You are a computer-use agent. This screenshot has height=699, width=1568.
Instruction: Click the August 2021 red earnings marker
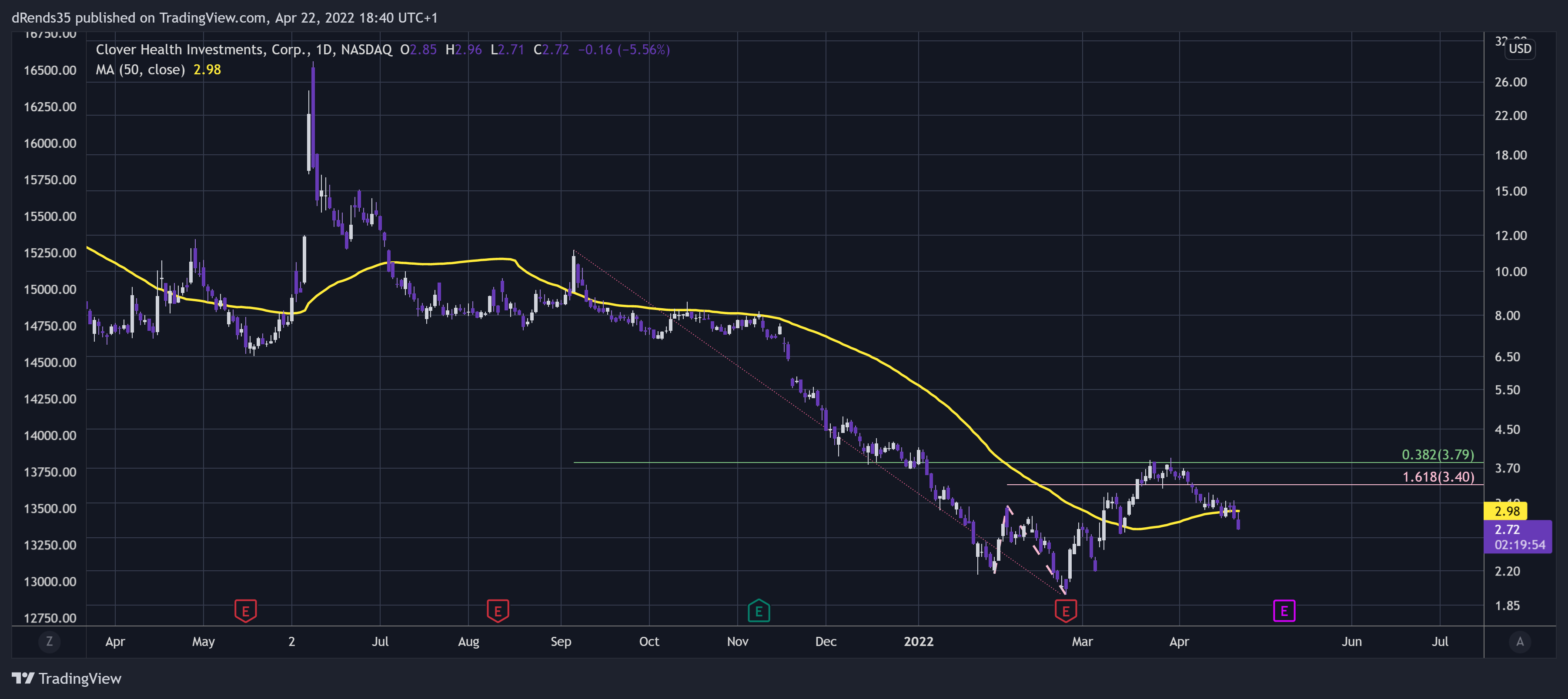pyautogui.click(x=497, y=611)
